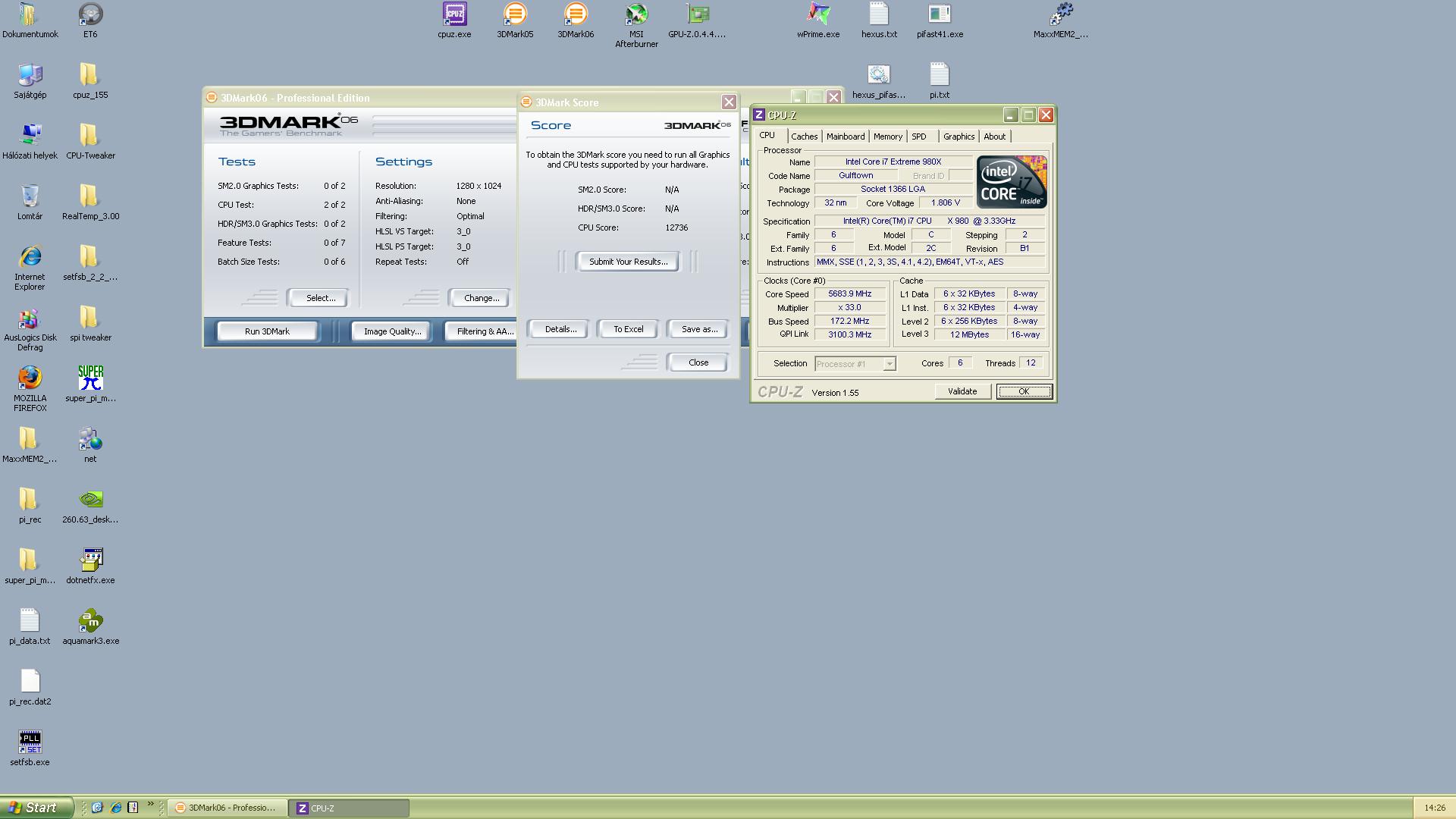Viewport: 1456px width, 819px height.
Task: Open the GPU-Z desktop icon
Action: click(x=697, y=20)
